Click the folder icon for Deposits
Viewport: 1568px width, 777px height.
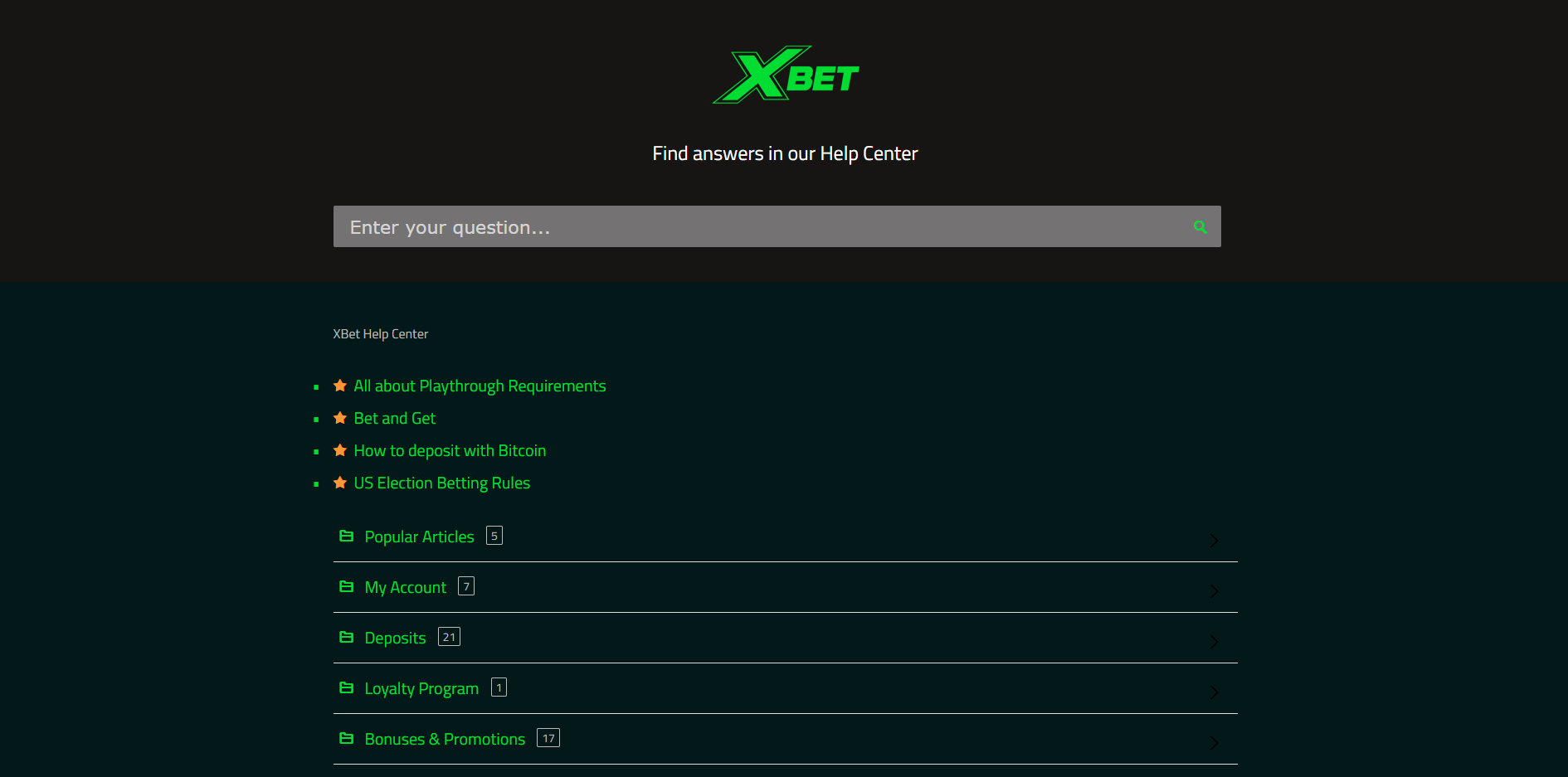pyautogui.click(x=347, y=638)
